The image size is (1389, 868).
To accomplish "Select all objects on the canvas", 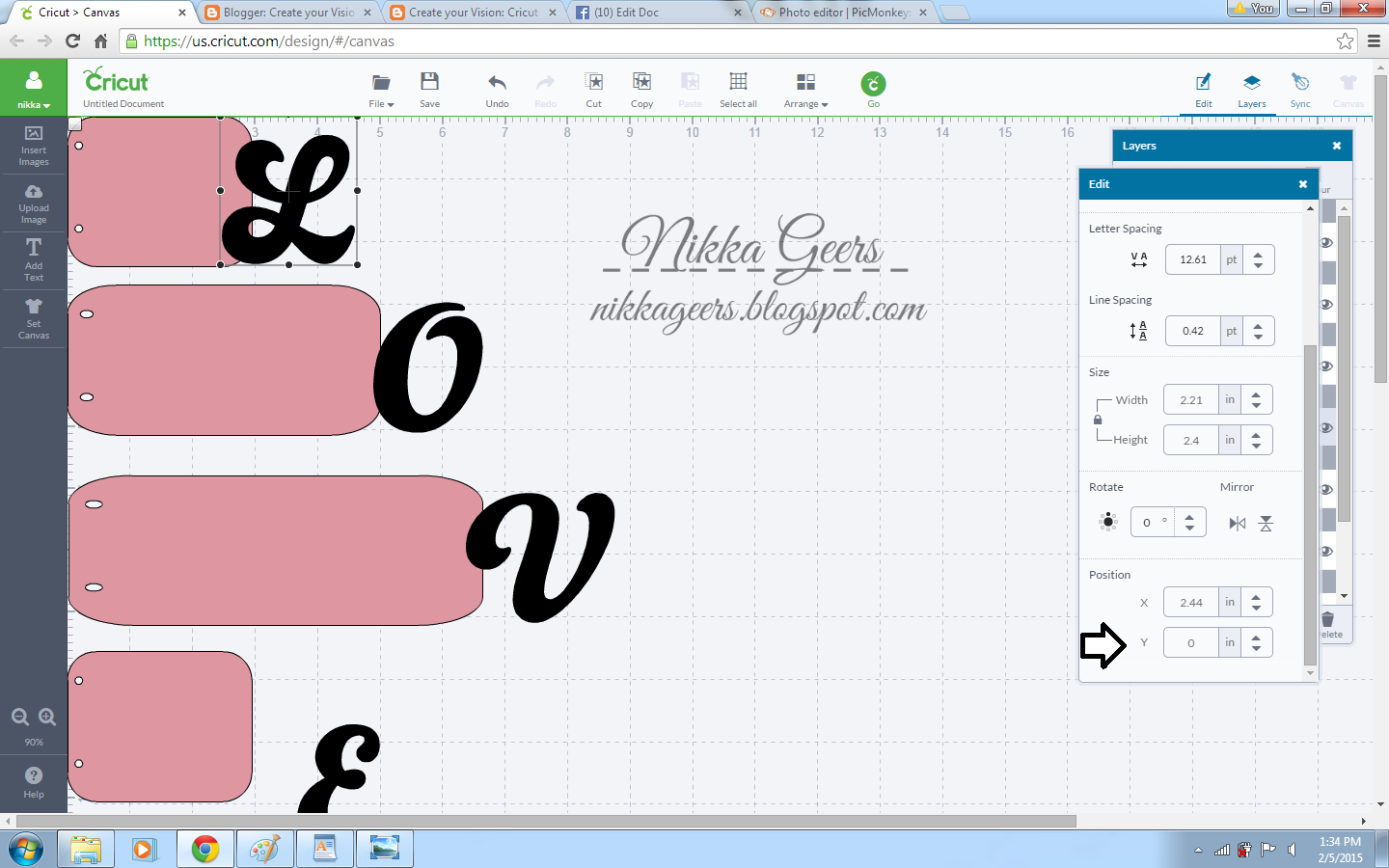I will pos(738,89).
